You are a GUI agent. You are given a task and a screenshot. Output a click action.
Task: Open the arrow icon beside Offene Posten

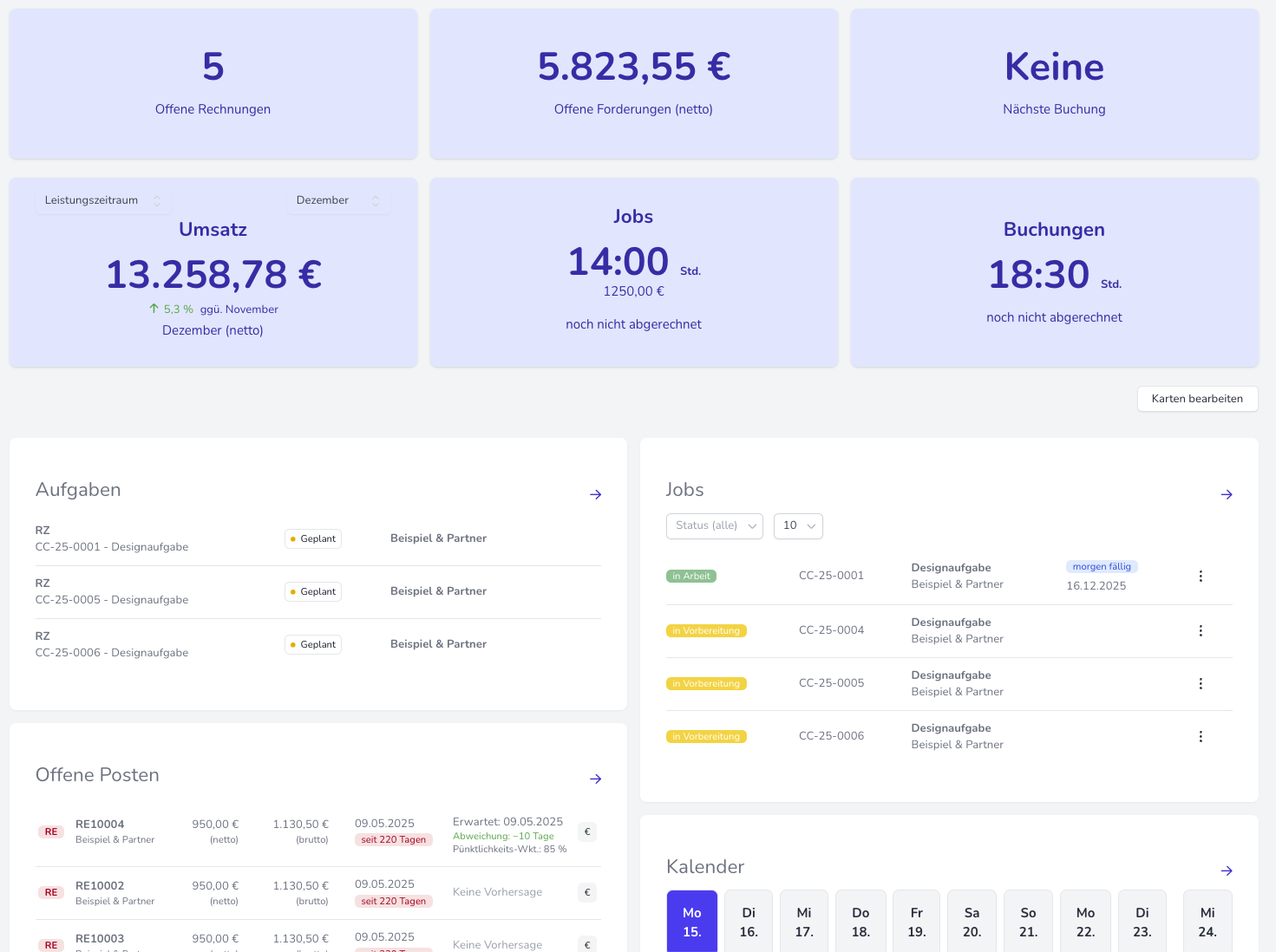pos(596,779)
